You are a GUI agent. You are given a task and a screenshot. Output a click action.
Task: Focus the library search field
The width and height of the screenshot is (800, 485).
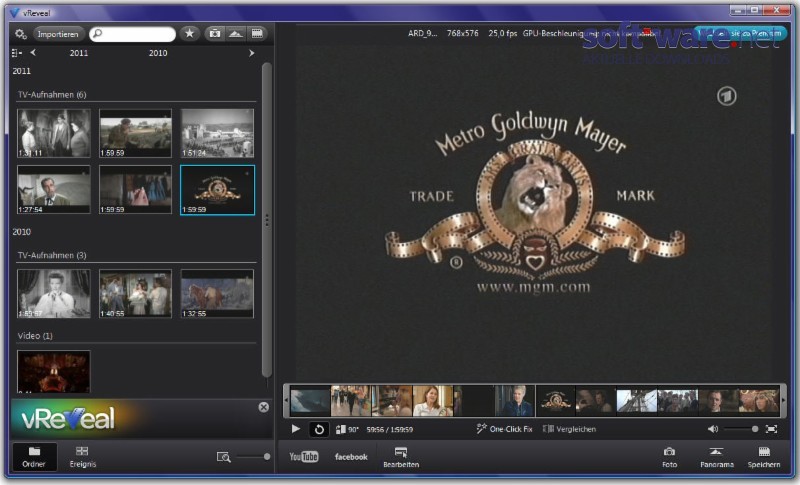(x=132, y=34)
